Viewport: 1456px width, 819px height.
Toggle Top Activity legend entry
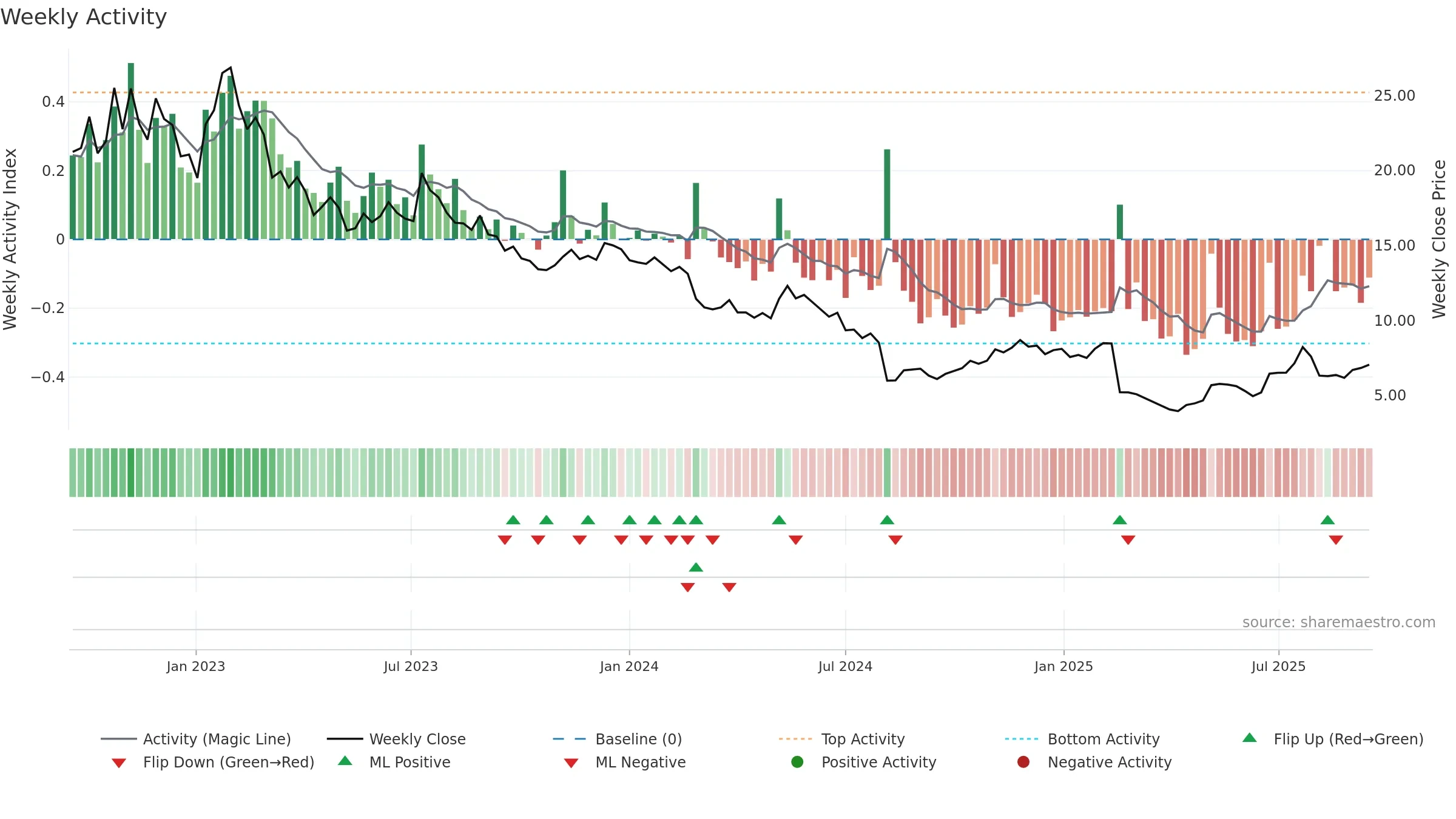841,739
